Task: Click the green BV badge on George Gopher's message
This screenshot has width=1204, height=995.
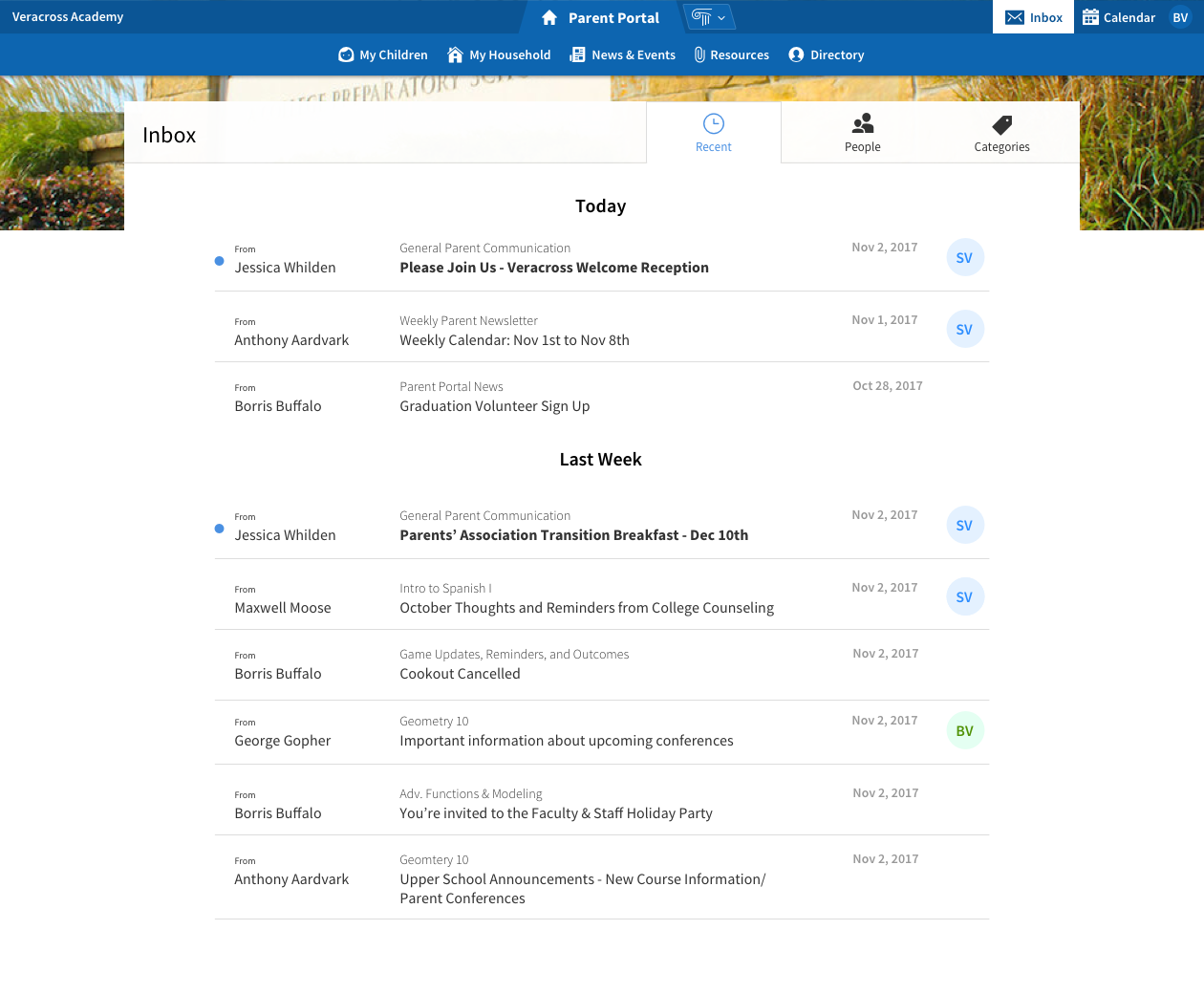Action: 964,730
